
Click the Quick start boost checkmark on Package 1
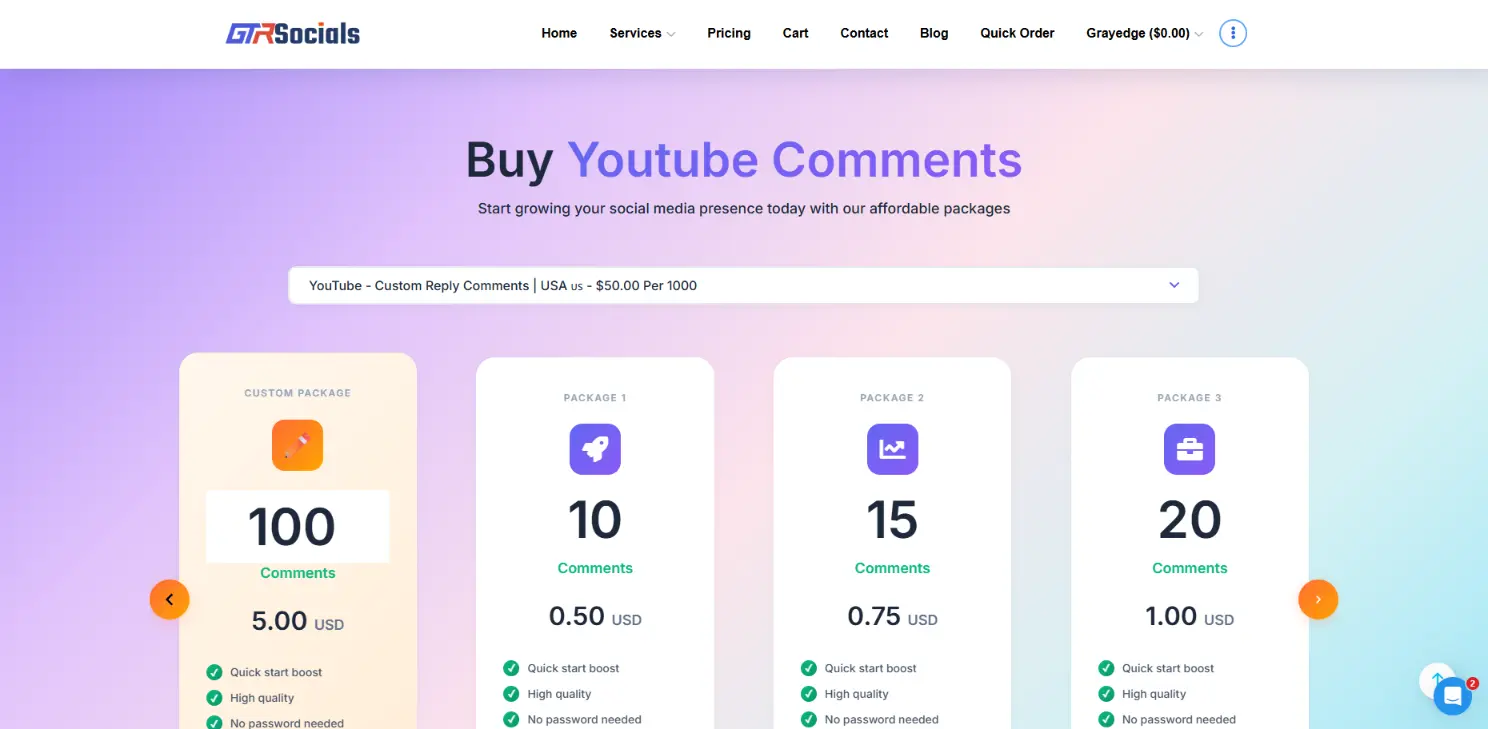(x=512, y=668)
